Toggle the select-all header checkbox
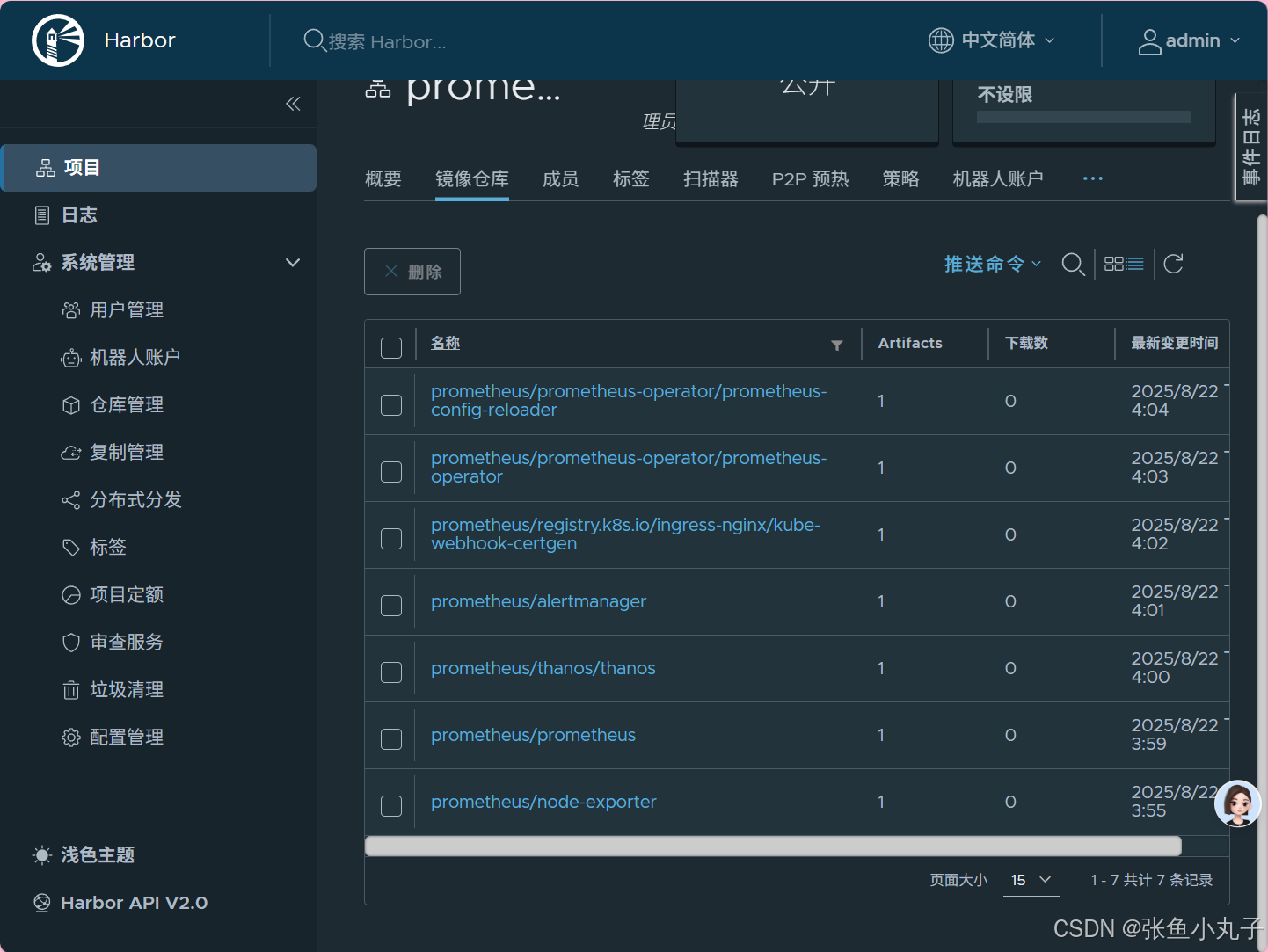This screenshot has height=952, width=1268. tap(391, 348)
